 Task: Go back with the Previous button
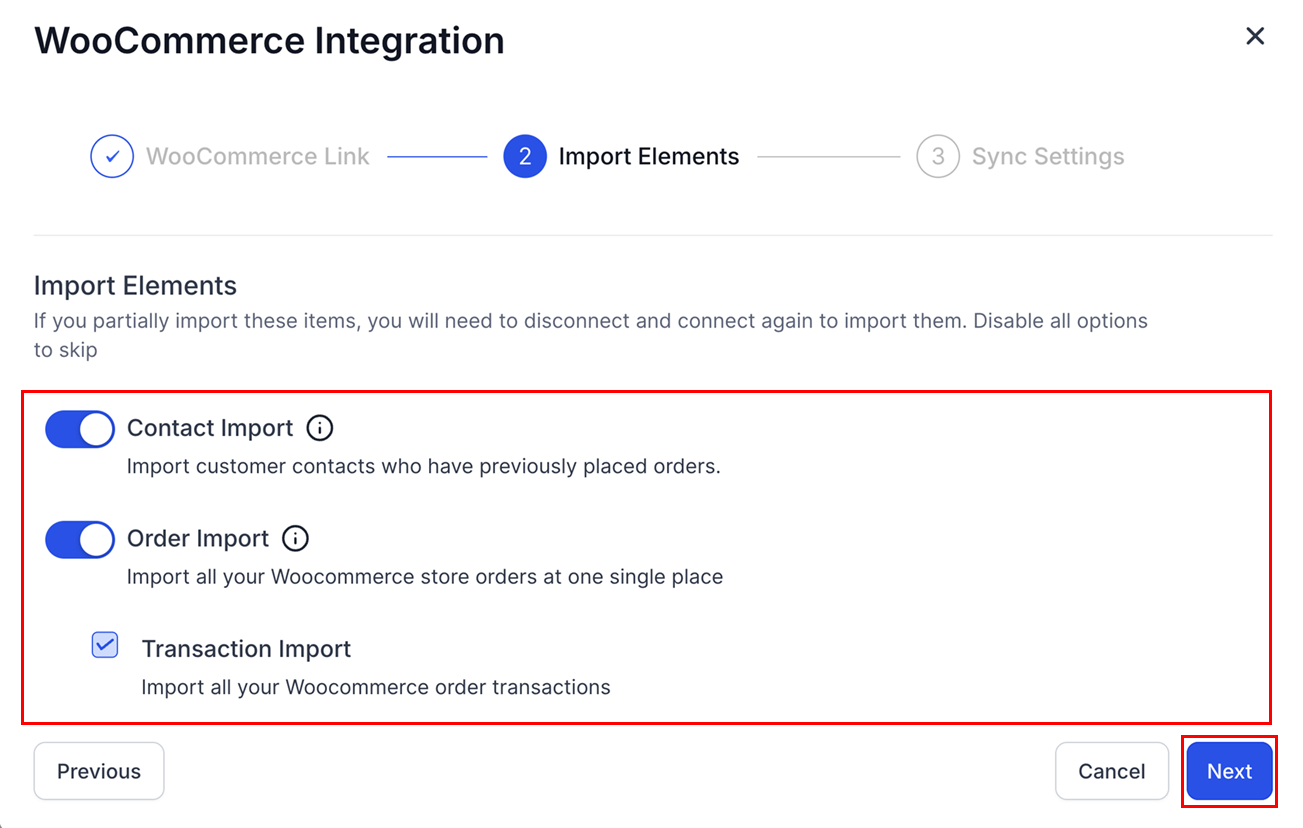tap(99, 771)
